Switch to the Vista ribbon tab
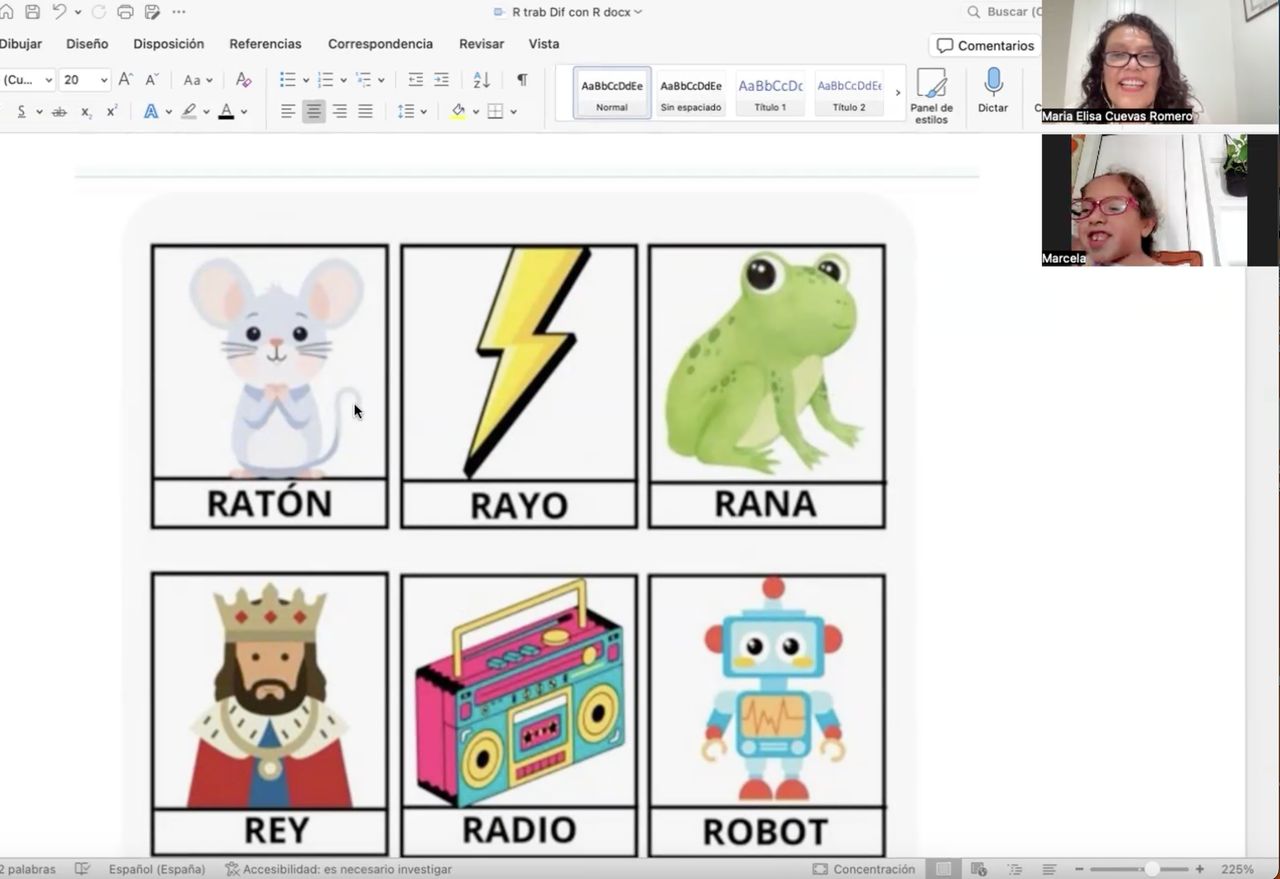The image size is (1280, 879). pyautogui.click(x=544, y=44)
